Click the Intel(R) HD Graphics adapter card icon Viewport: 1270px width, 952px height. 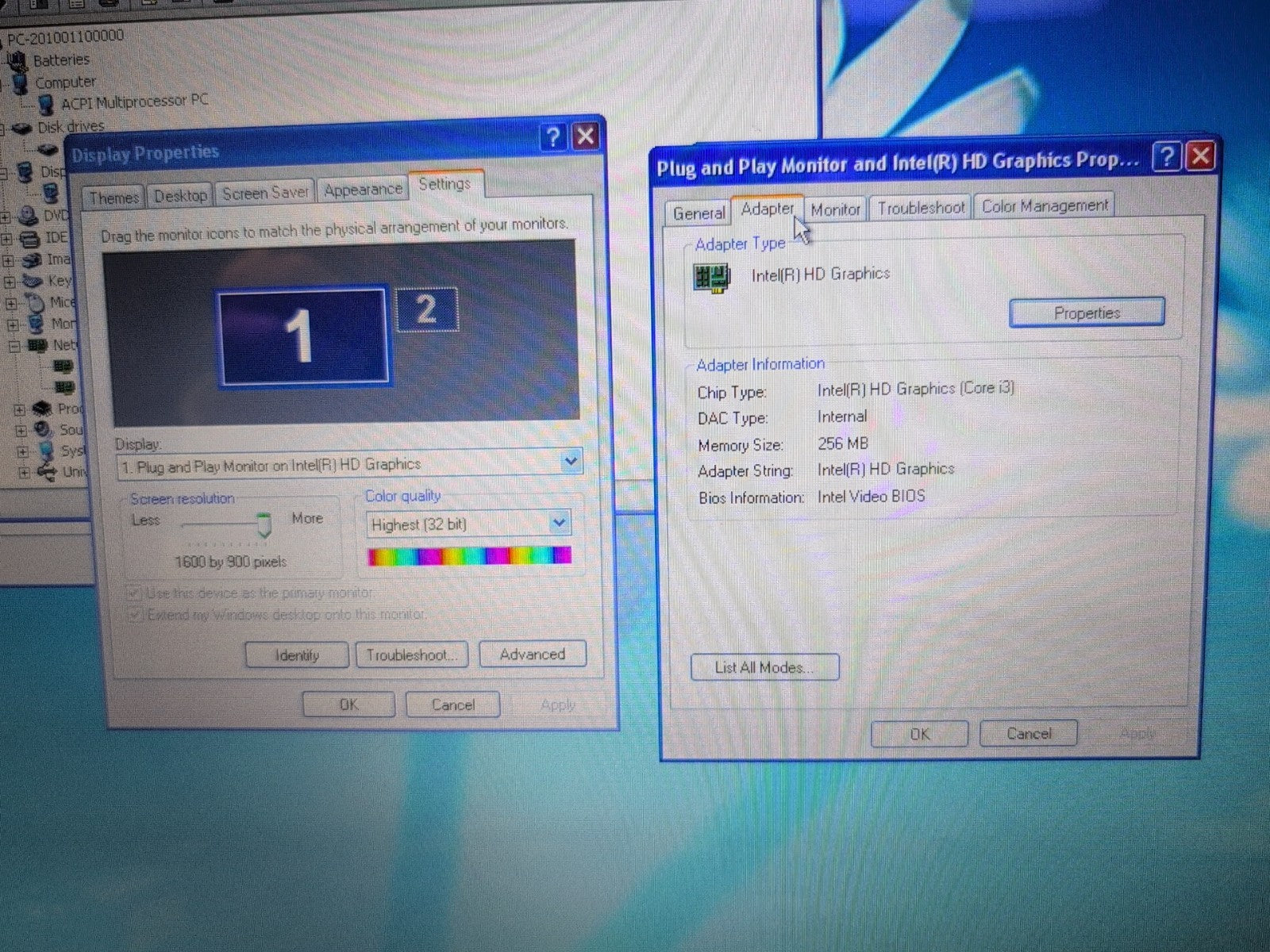tap(711, 278)
